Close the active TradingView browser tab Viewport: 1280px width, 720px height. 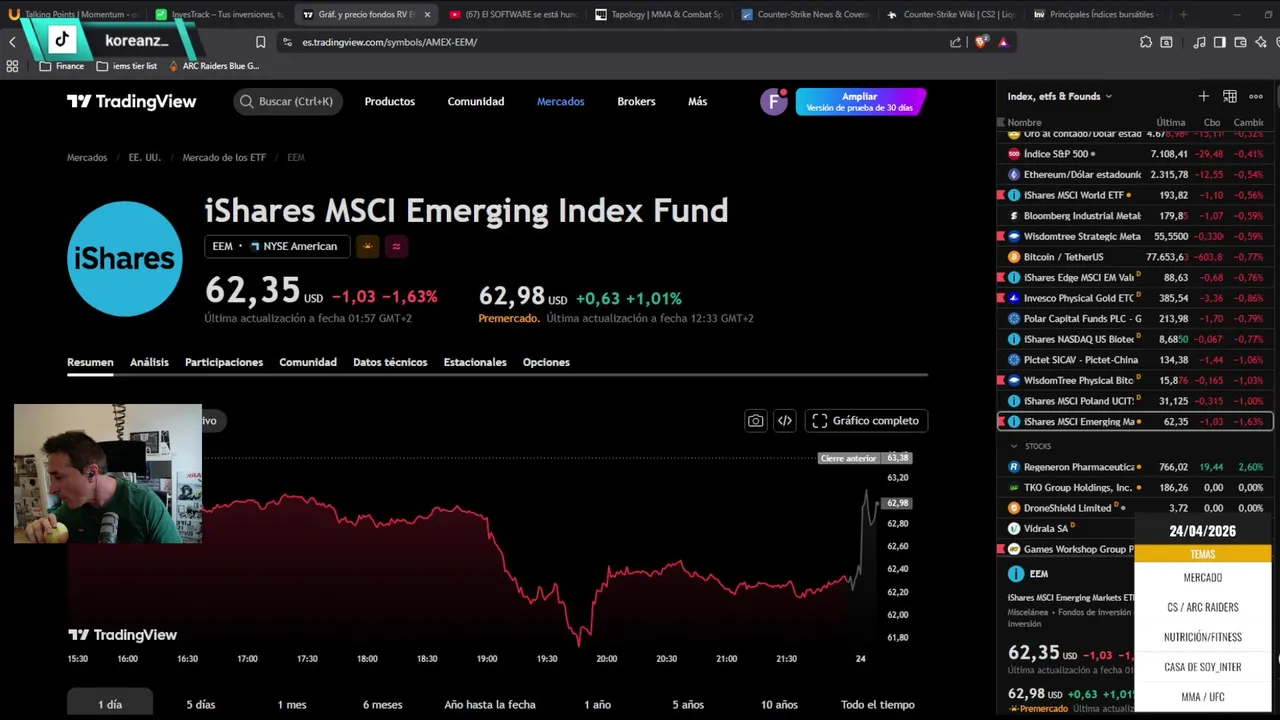pos(427,15)
